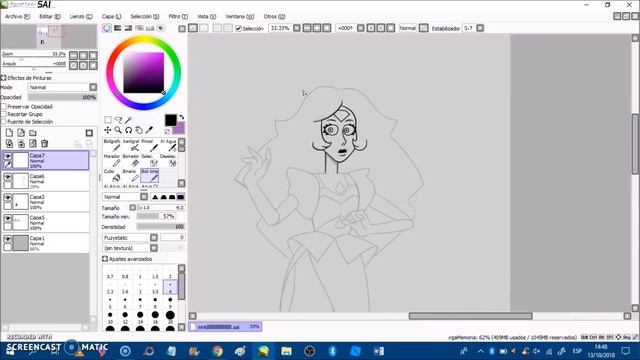Adjust the layer Opacidad slider
The height and width of the screenshot is (360, 640).
pos(62,97)
